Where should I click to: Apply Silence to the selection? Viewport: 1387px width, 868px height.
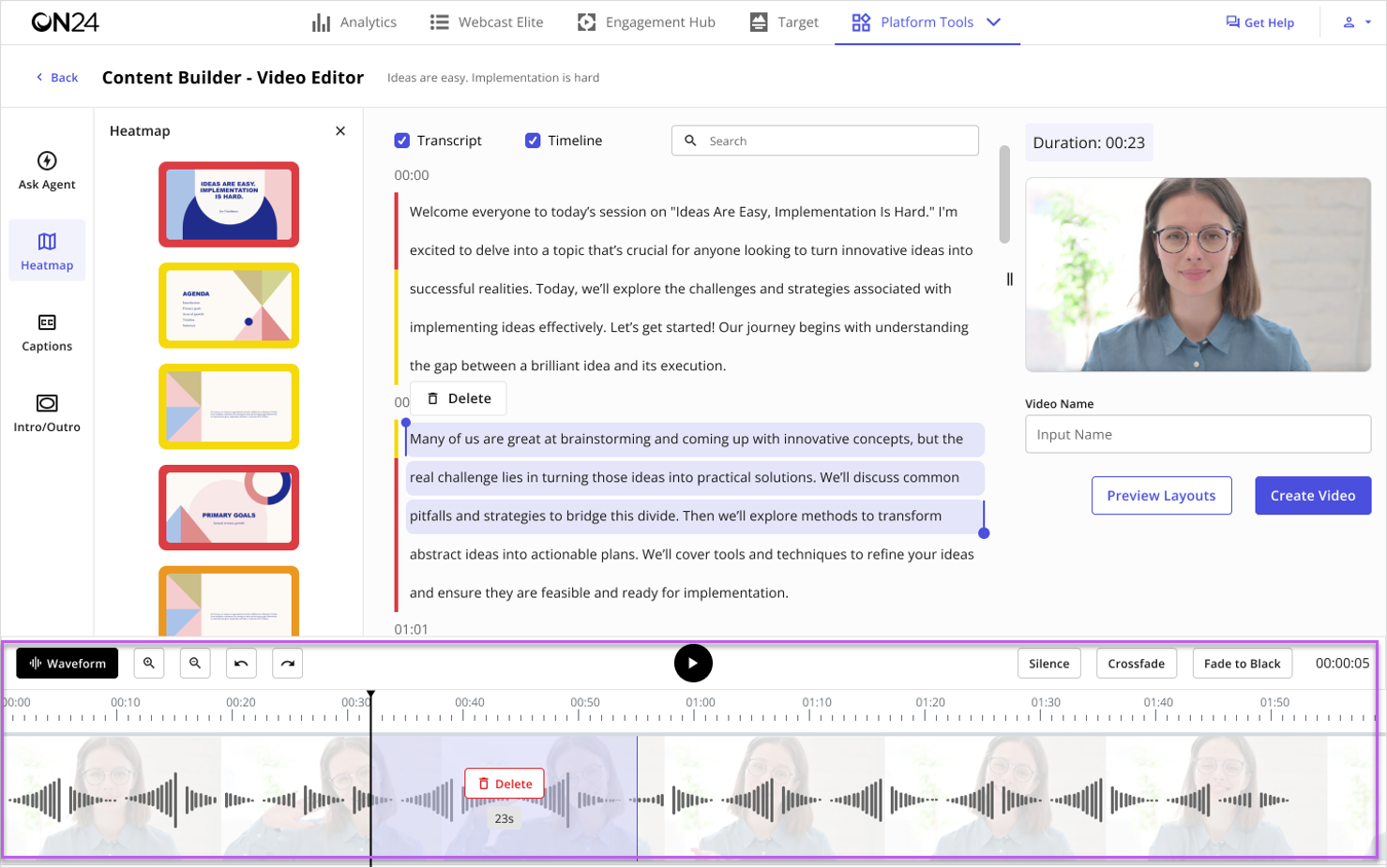pos(1048,664)
